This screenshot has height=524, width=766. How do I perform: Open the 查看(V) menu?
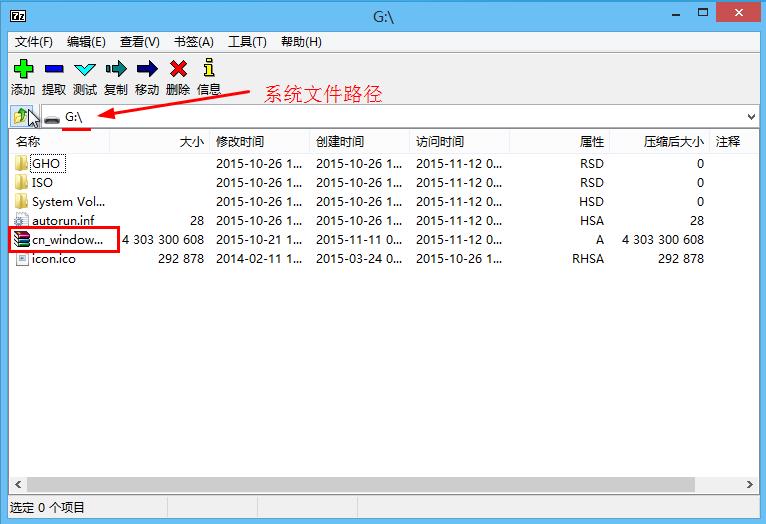(x=140, y=42)
